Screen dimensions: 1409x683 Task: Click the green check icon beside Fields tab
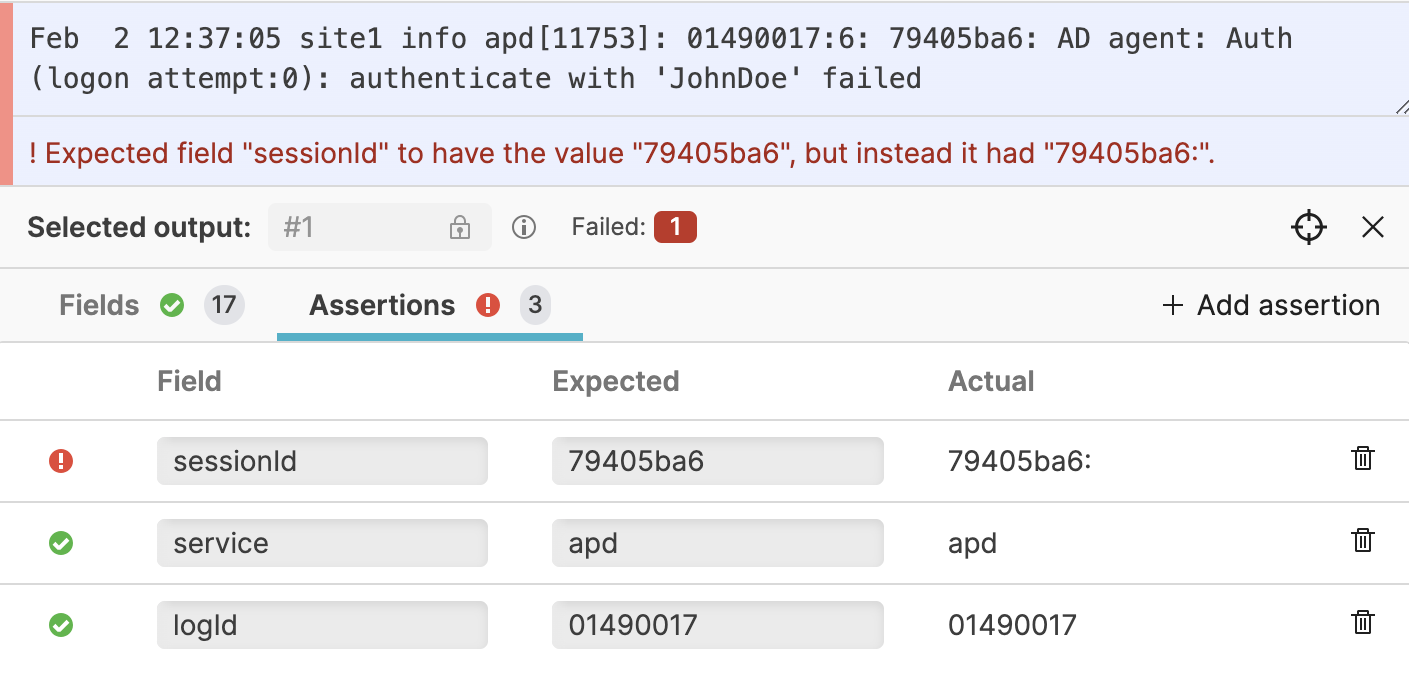[x=171, y=305]
